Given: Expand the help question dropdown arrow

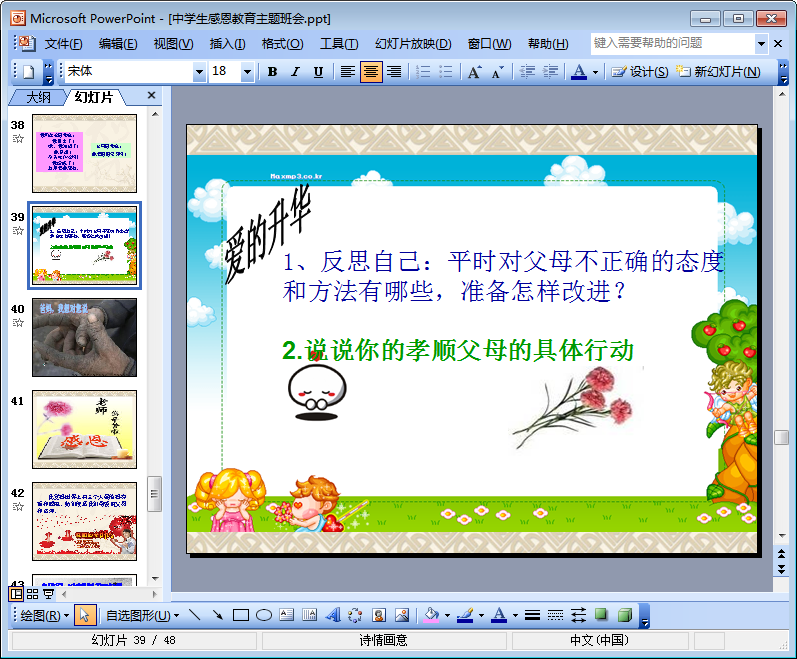Looking at the screenshot, I should [761, 44].
